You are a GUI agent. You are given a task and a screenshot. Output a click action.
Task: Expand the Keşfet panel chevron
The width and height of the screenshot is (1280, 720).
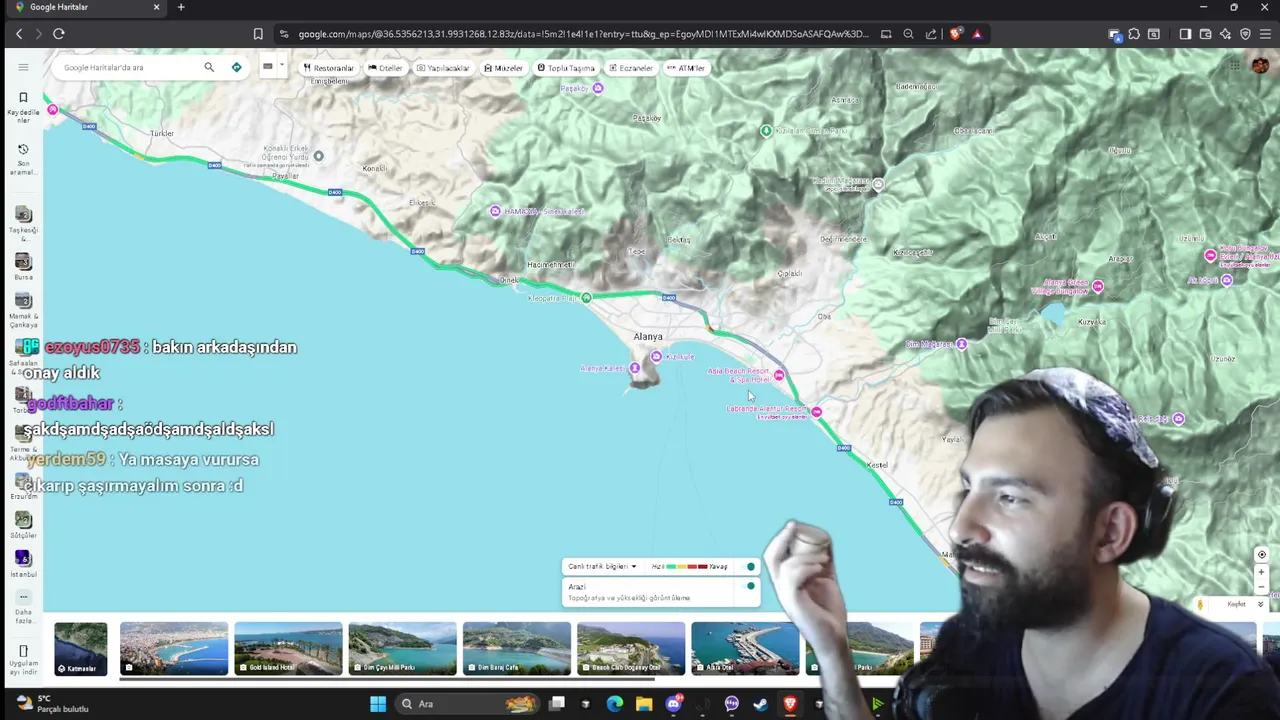click(x=1260, y=604)
